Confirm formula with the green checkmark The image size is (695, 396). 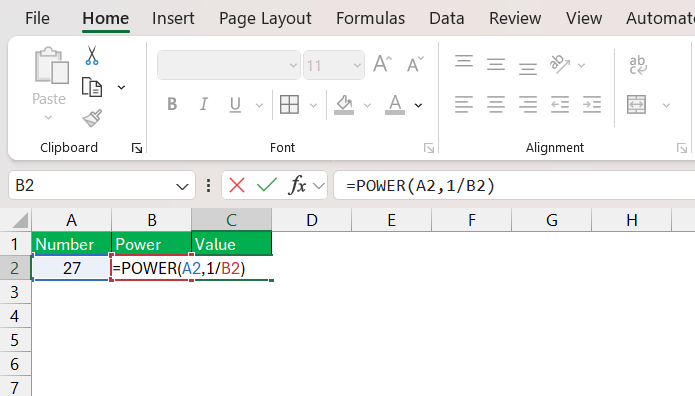267,185
